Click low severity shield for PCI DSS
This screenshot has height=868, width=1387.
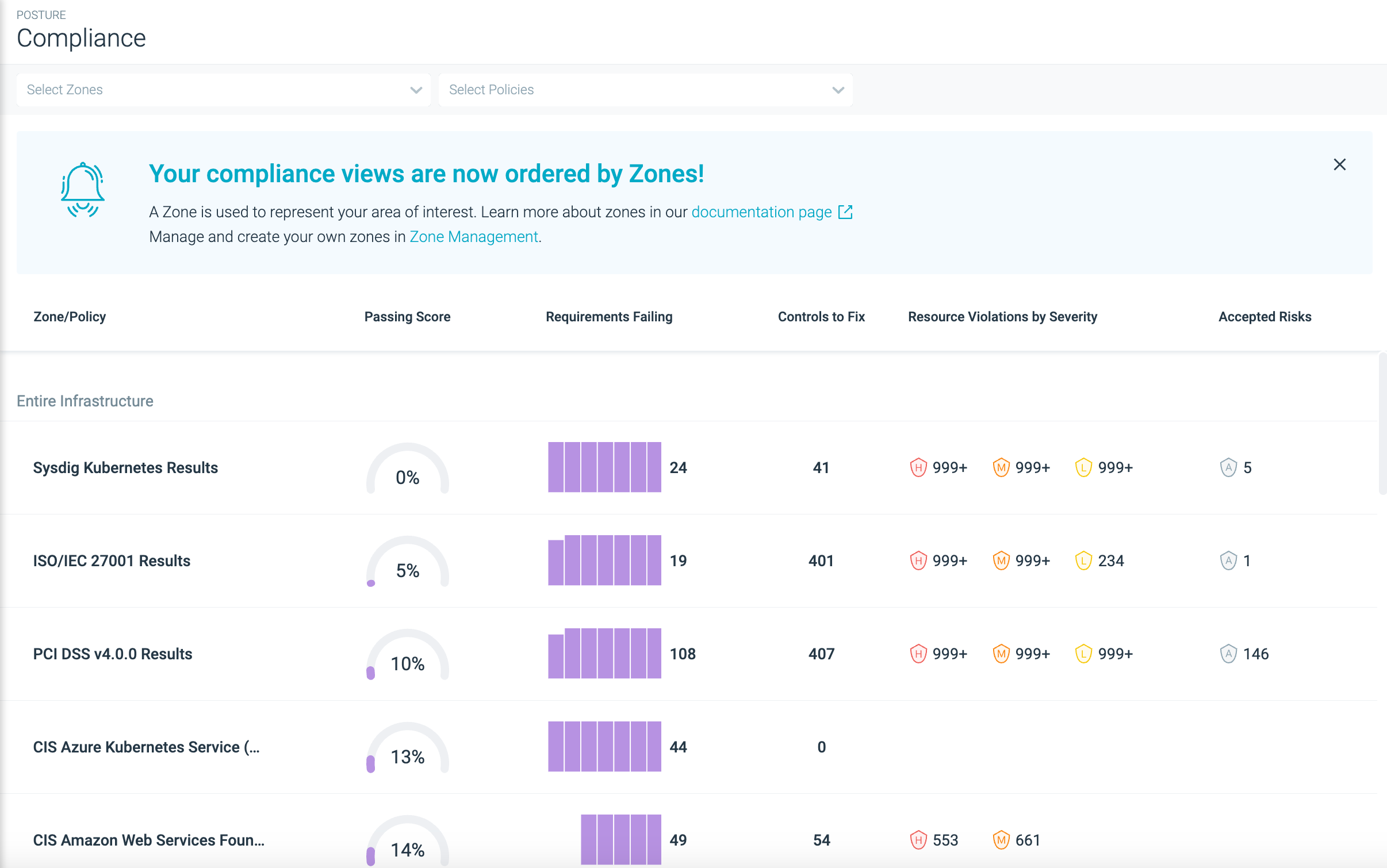[1083, 654]
